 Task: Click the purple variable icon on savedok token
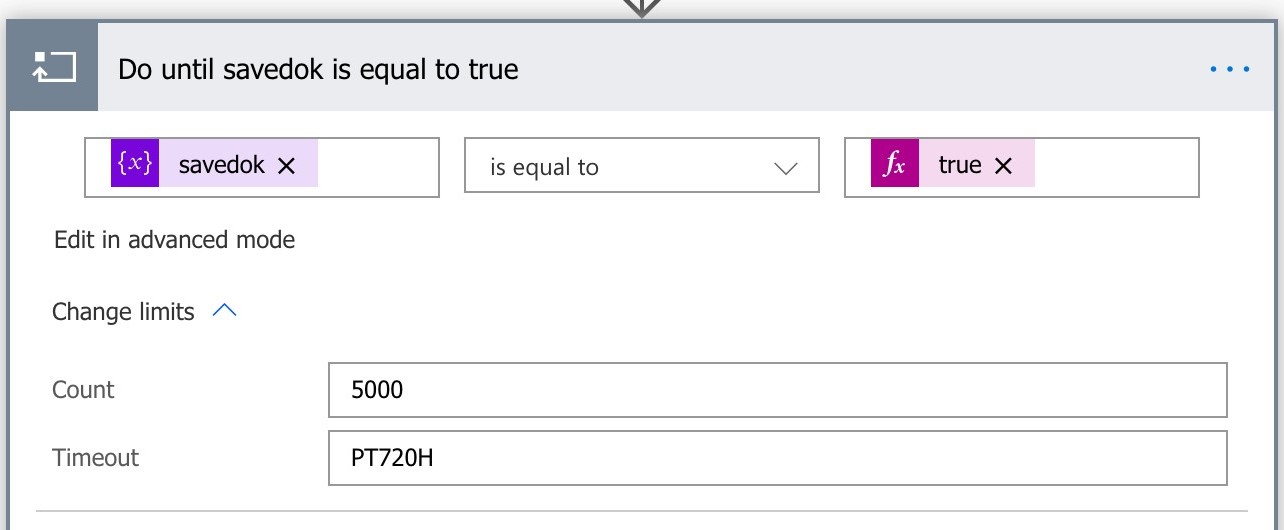tap(135, 165)
